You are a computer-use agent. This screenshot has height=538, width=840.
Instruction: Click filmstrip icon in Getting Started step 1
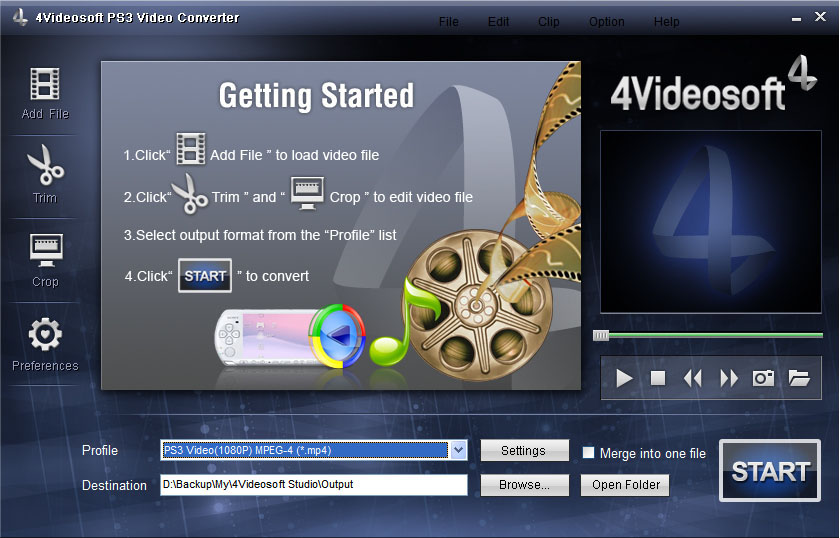coord(191,149)
